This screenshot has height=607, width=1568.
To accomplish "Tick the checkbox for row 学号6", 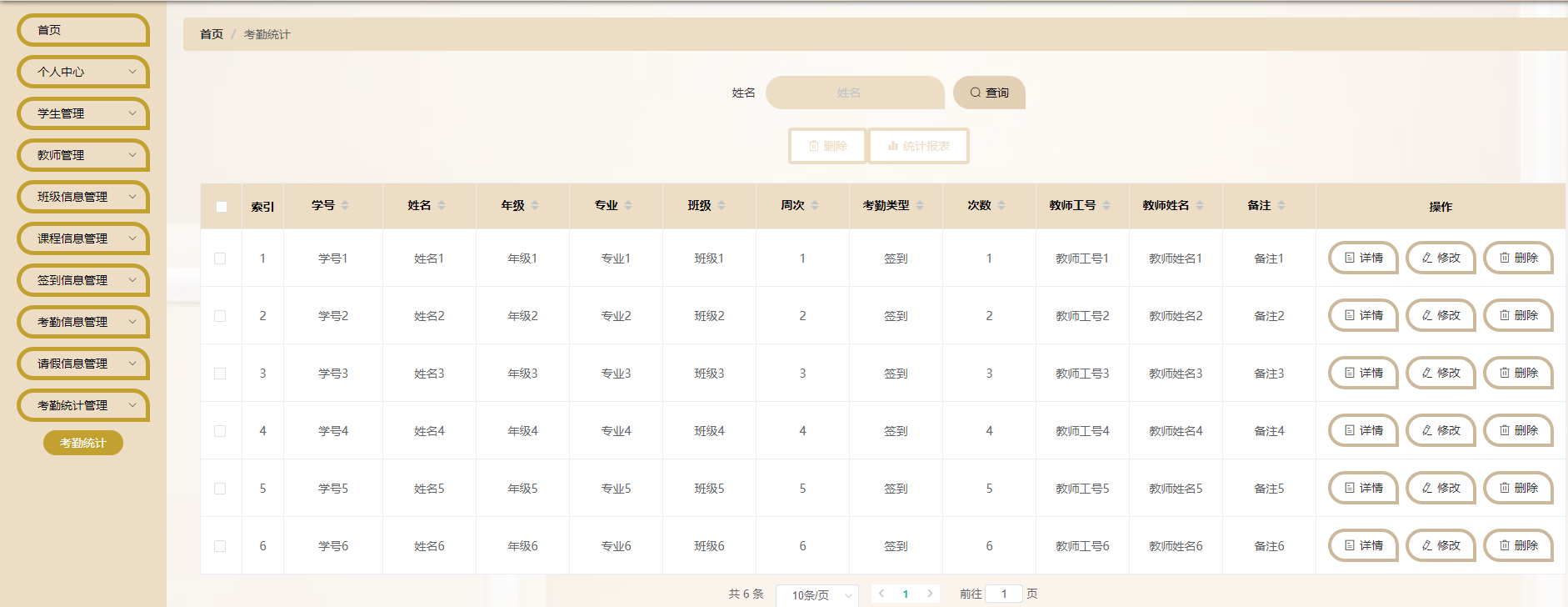I will pyautogui.click(x=220, y=546).
